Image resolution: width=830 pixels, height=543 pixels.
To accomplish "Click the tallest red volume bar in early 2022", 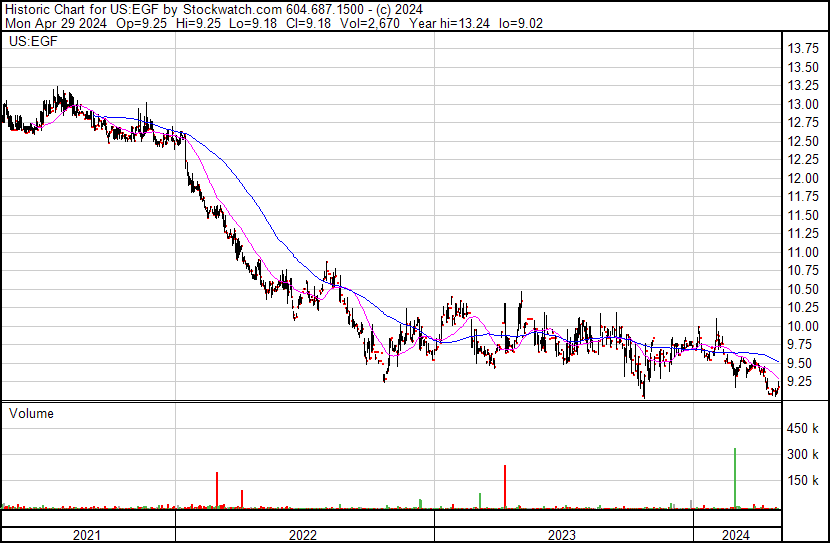I will point(217,489).
